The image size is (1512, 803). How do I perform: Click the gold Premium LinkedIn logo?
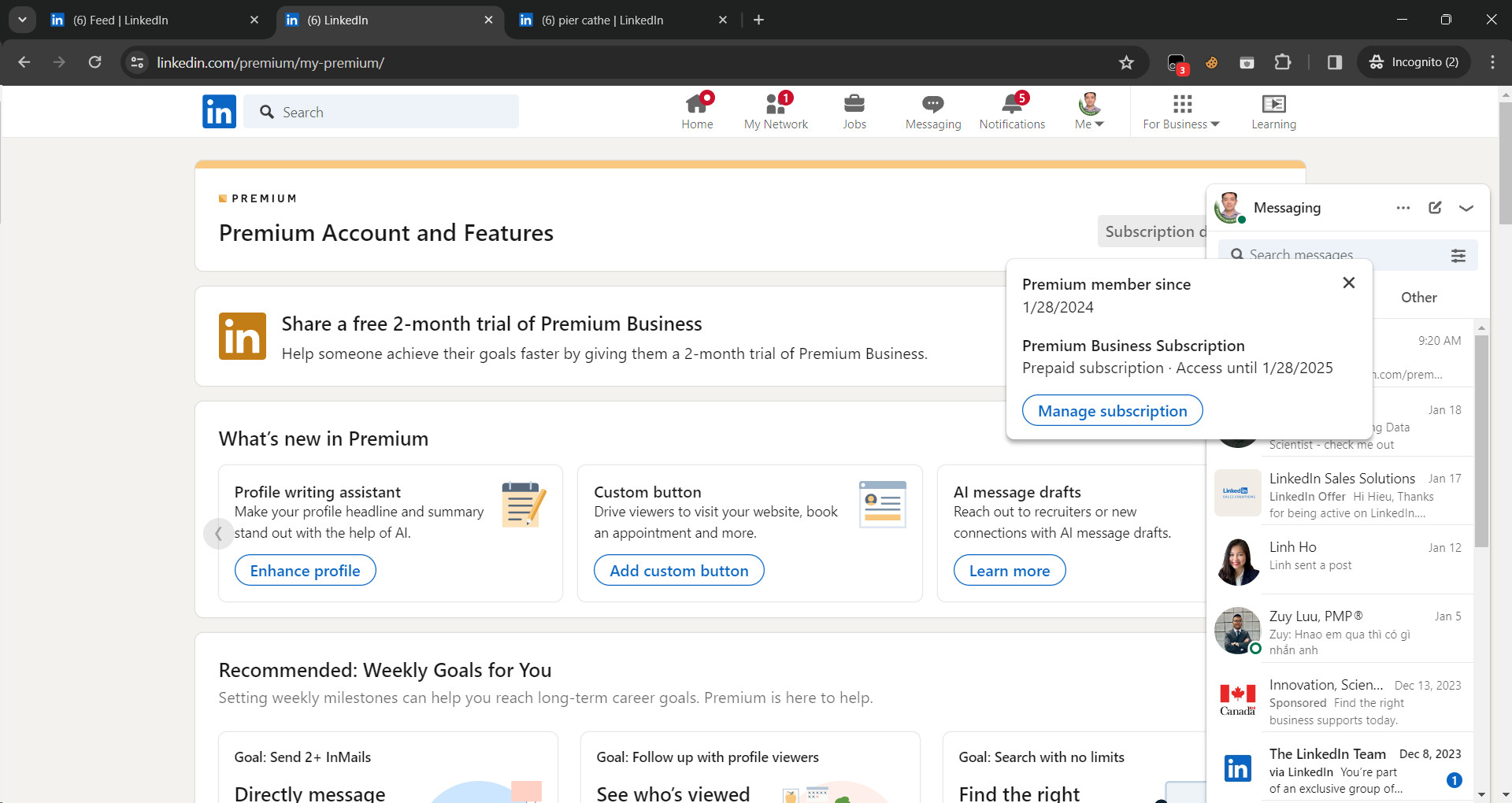tap(243, 336)
